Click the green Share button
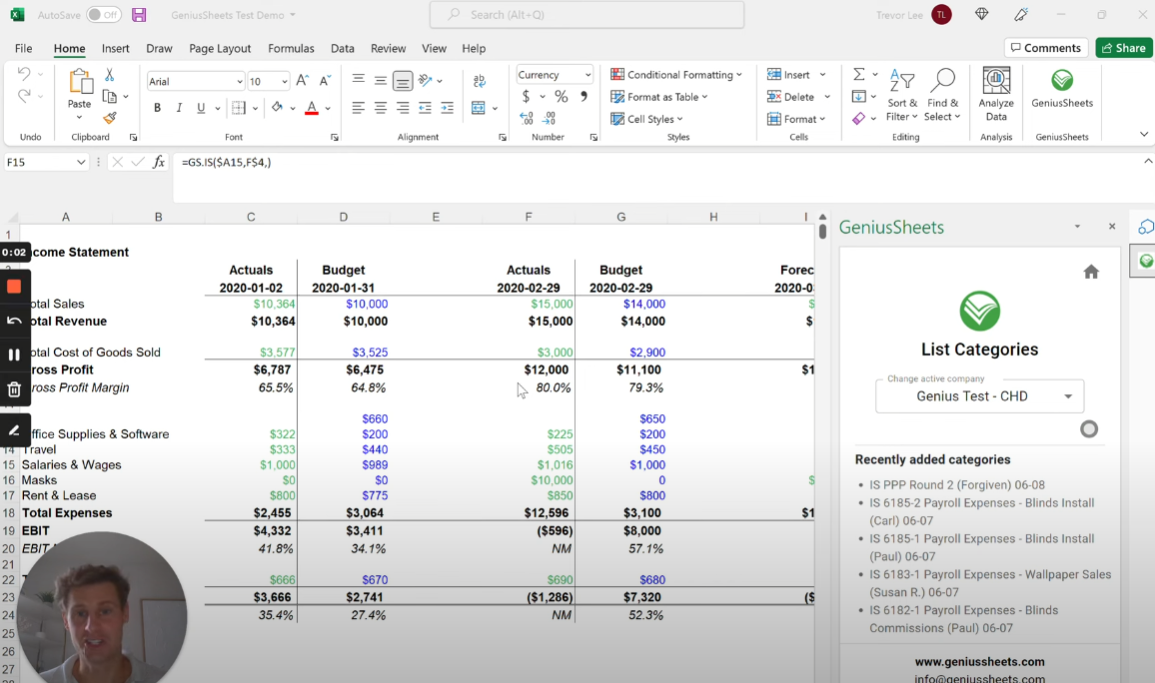This screenshot has width=1155, height=683. [x=1124, y=48]
